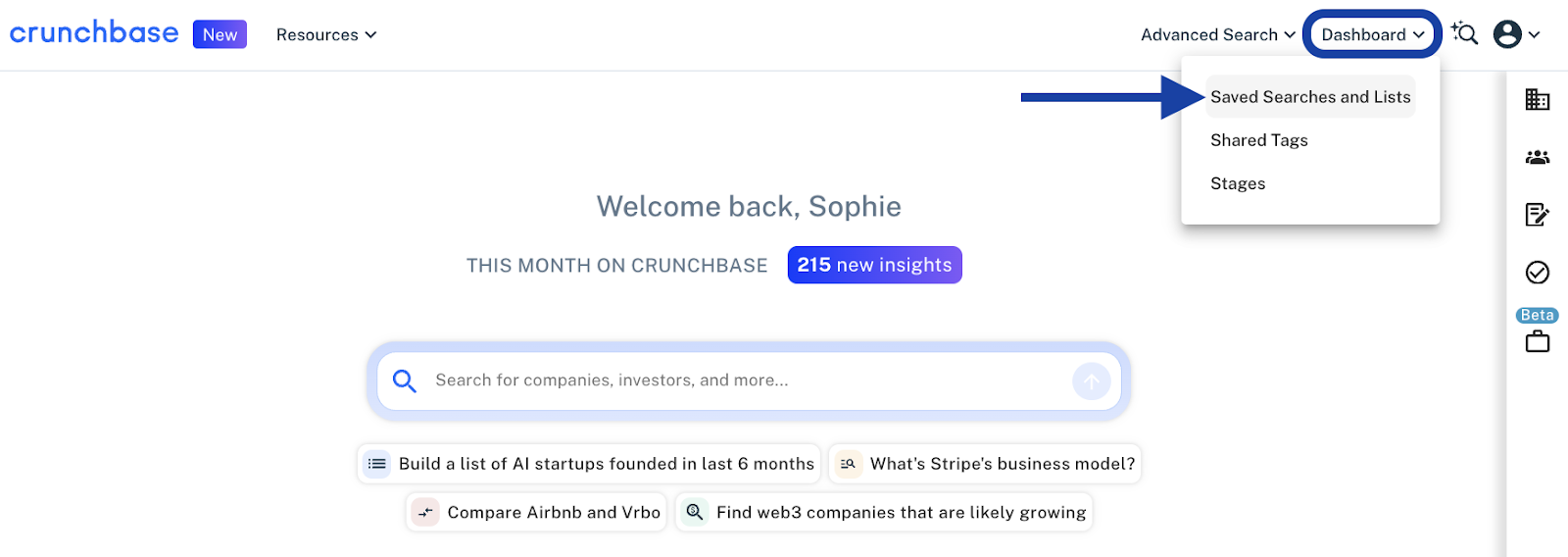Click the Crunchbase logo
Viewport: 1568px width, 557px height.
pyautogui.click(x=94, y=33)
